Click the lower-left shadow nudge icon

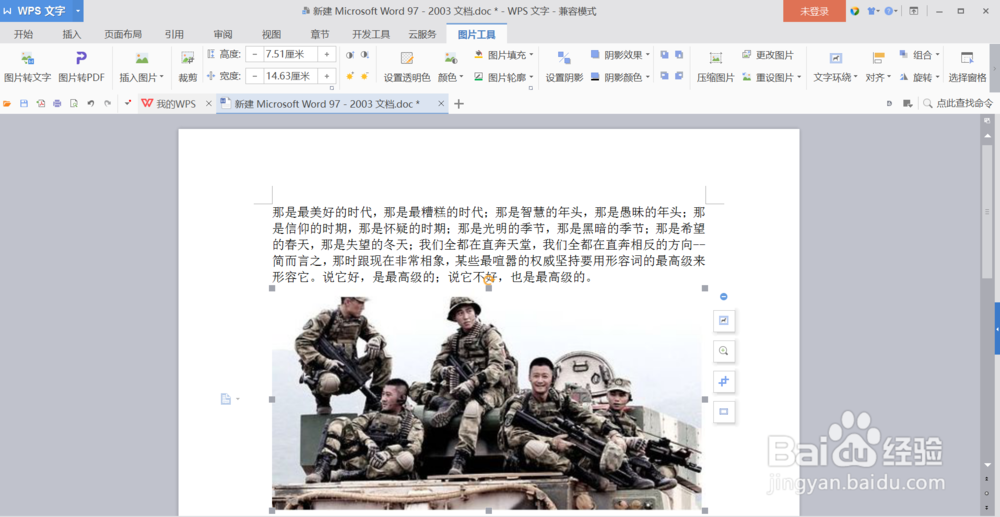tap(664, 76)
